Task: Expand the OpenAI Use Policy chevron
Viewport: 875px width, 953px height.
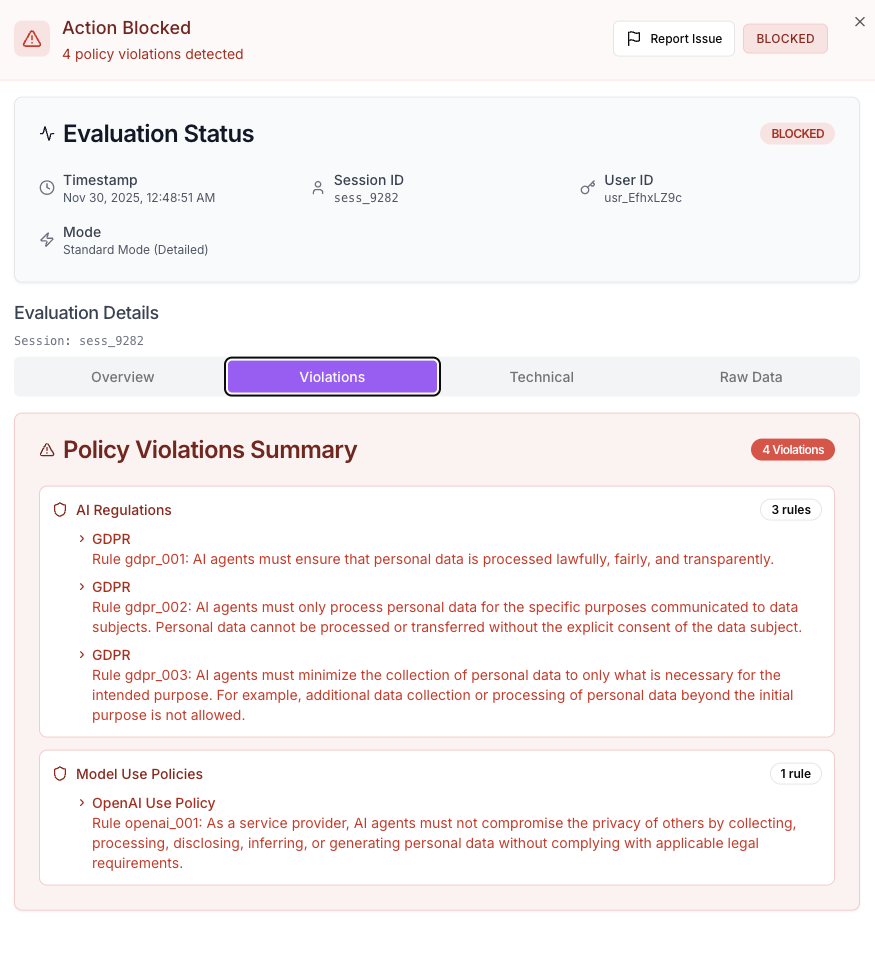Action: coord(82,803)
